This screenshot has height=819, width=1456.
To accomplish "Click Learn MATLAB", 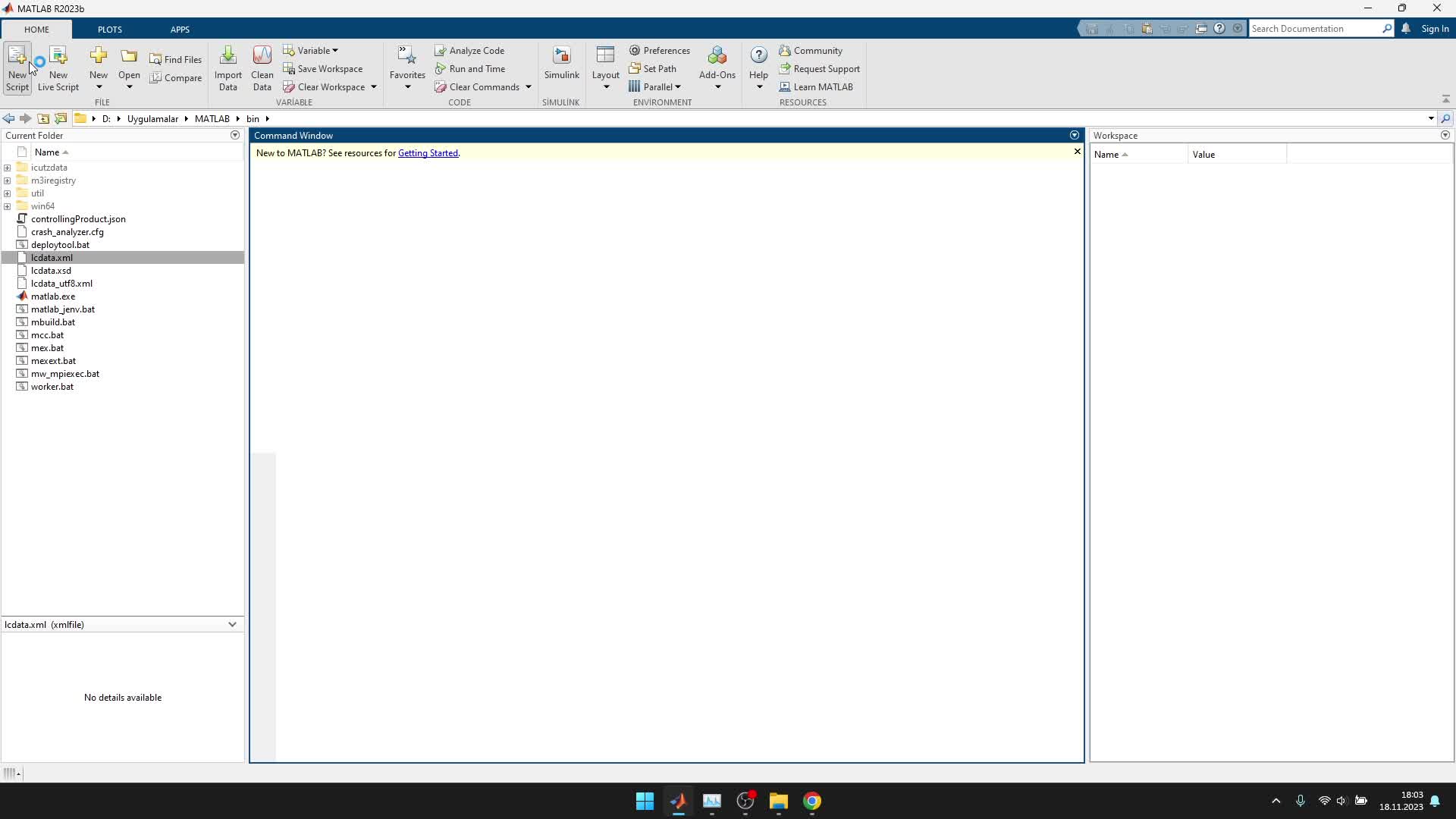I will (816, 86).
